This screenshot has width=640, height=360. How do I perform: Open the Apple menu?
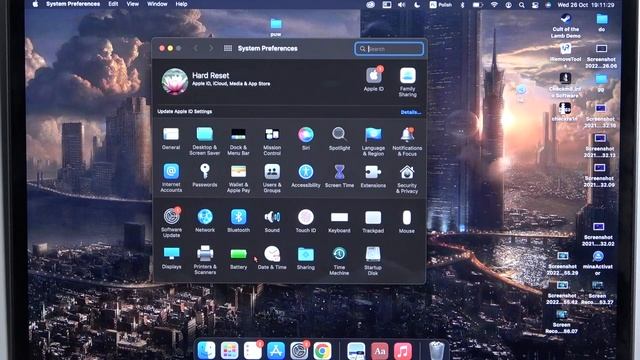tap(36, 4)
